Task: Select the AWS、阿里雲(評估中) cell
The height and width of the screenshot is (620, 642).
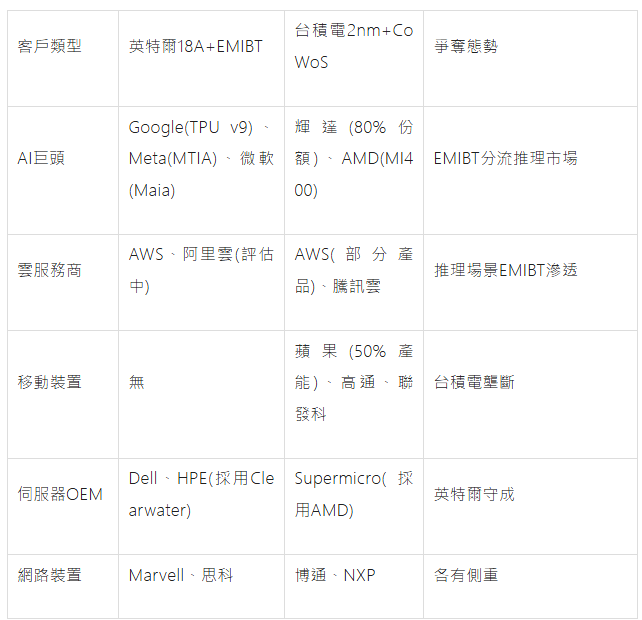Action: click(x=200, y=270)
